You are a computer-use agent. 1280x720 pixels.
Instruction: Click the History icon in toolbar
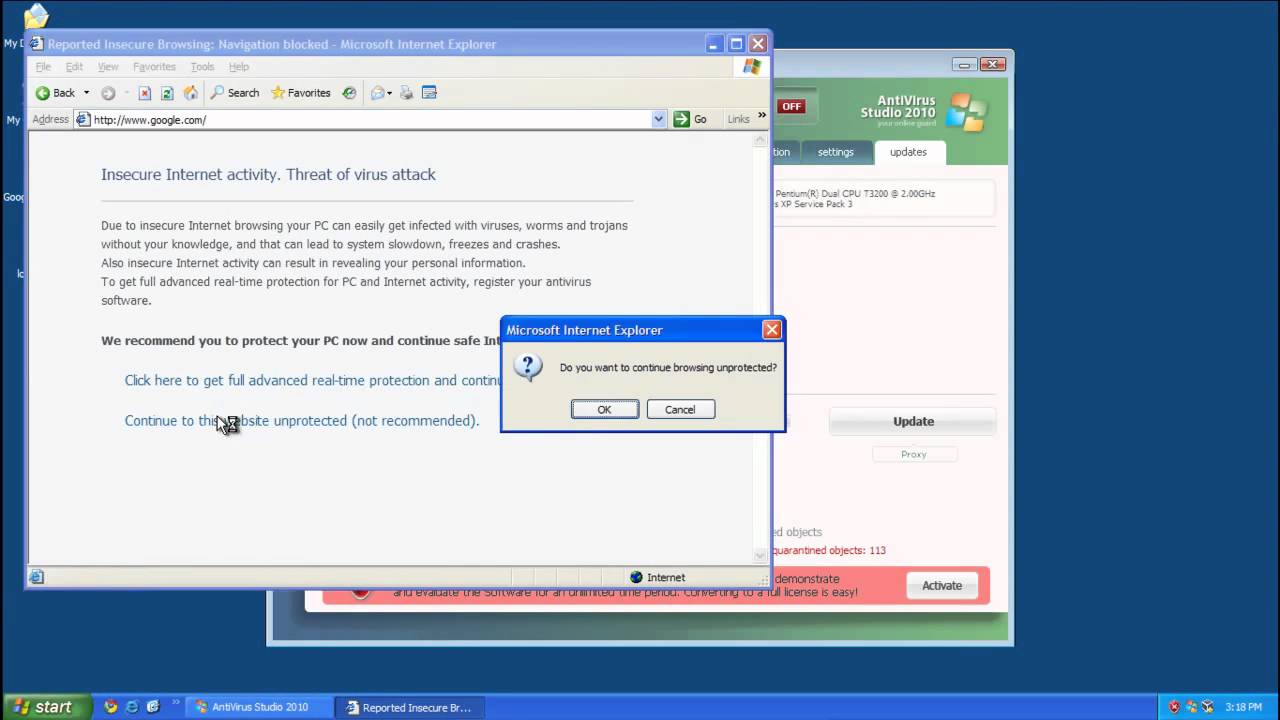click(349, 93)
